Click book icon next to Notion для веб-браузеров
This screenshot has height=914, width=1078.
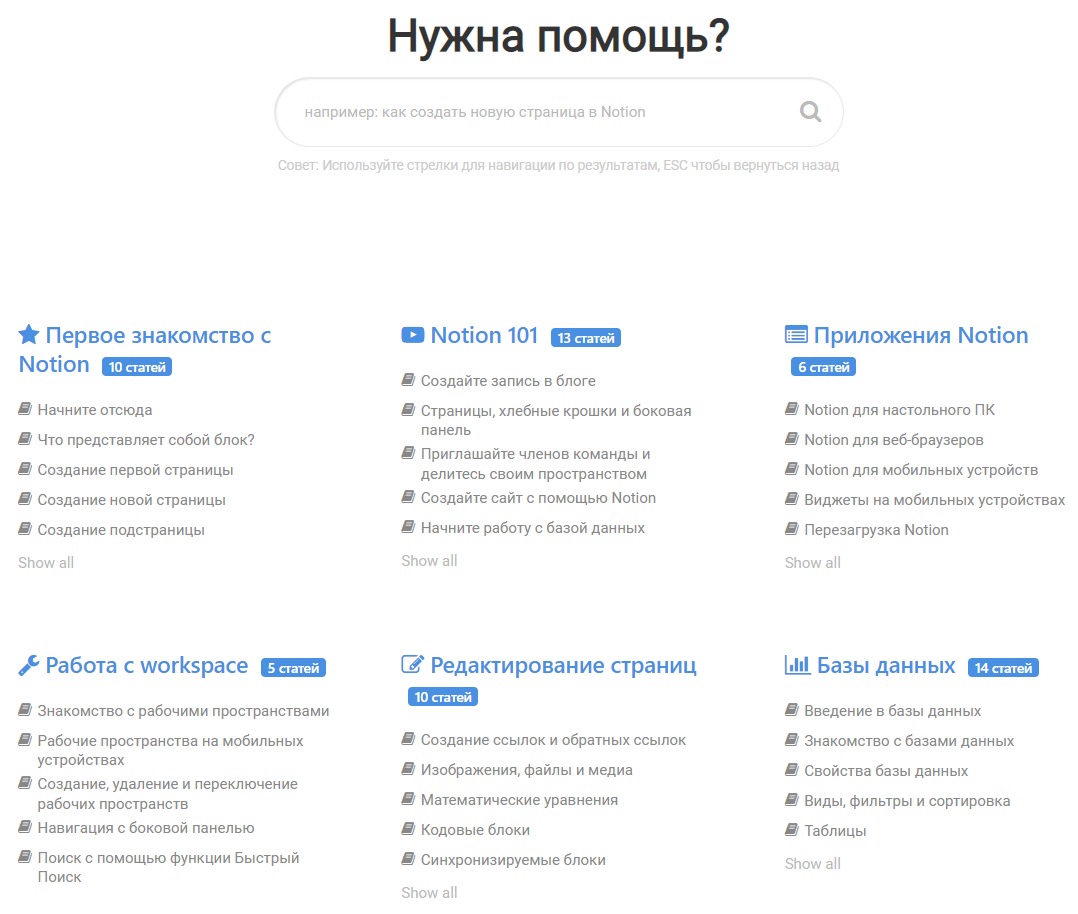coord(792,439)
